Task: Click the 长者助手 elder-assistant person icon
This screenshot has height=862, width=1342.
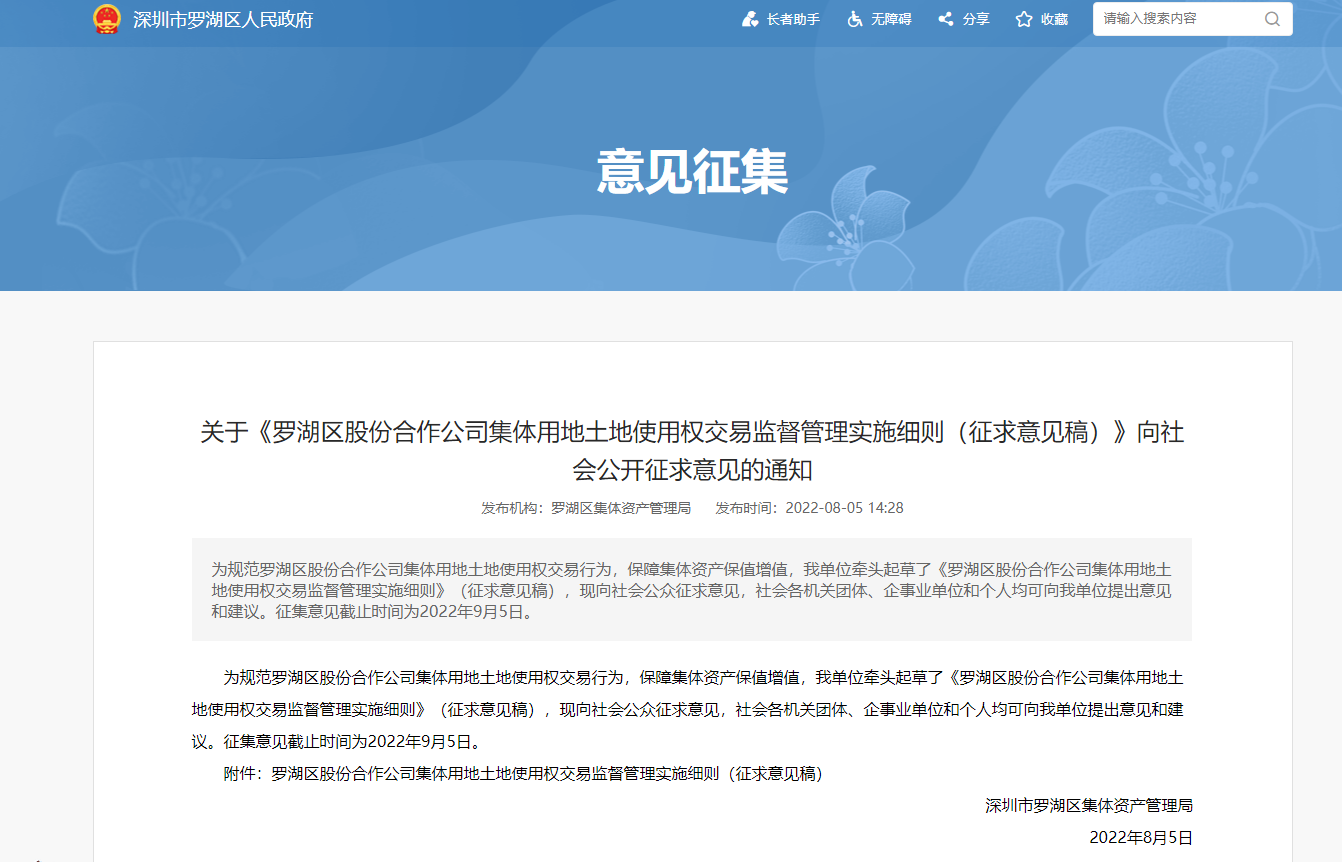Action: (x=750, y=19)
